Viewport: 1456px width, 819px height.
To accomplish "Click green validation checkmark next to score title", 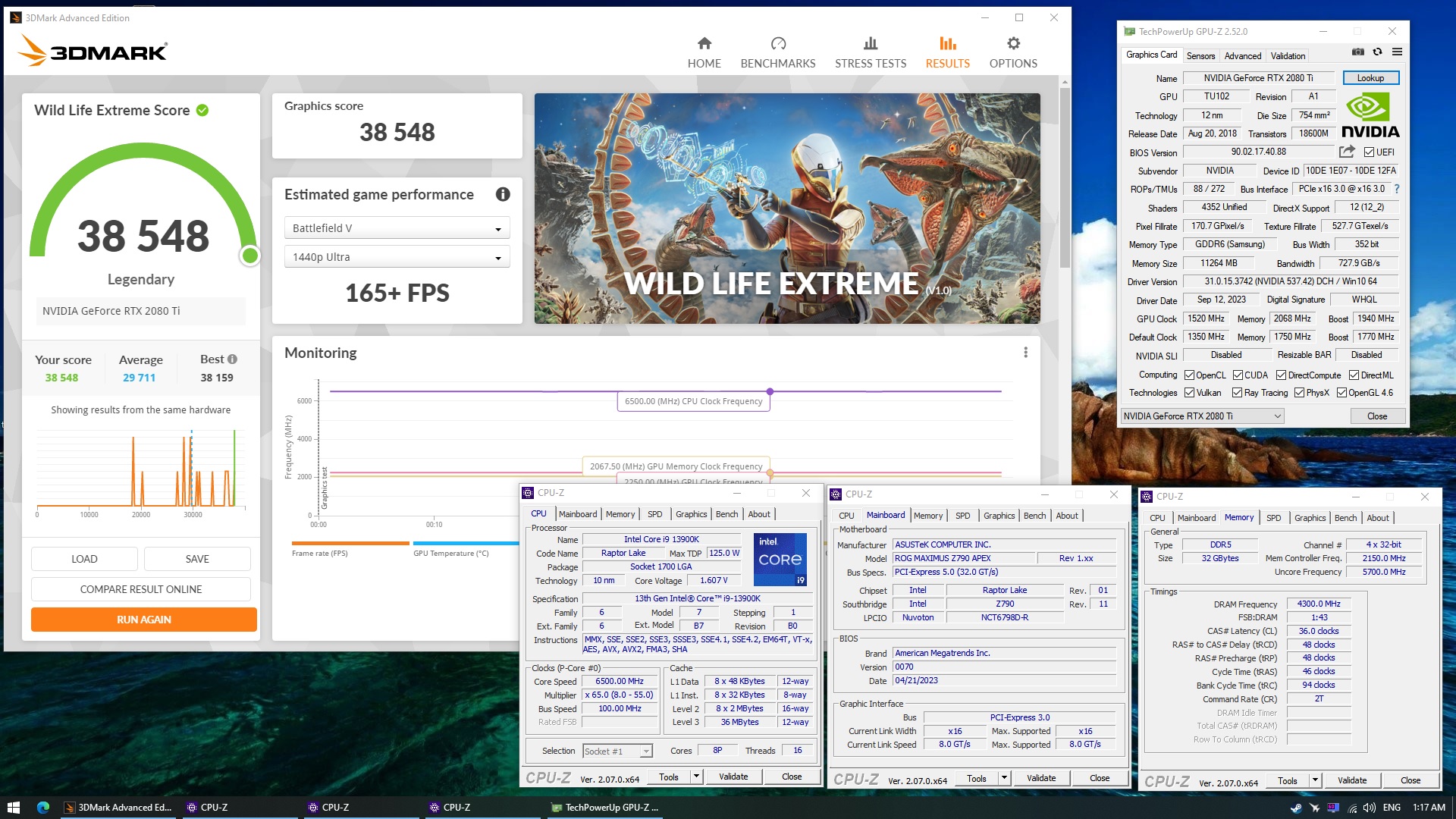I will (x=202, y=110).
